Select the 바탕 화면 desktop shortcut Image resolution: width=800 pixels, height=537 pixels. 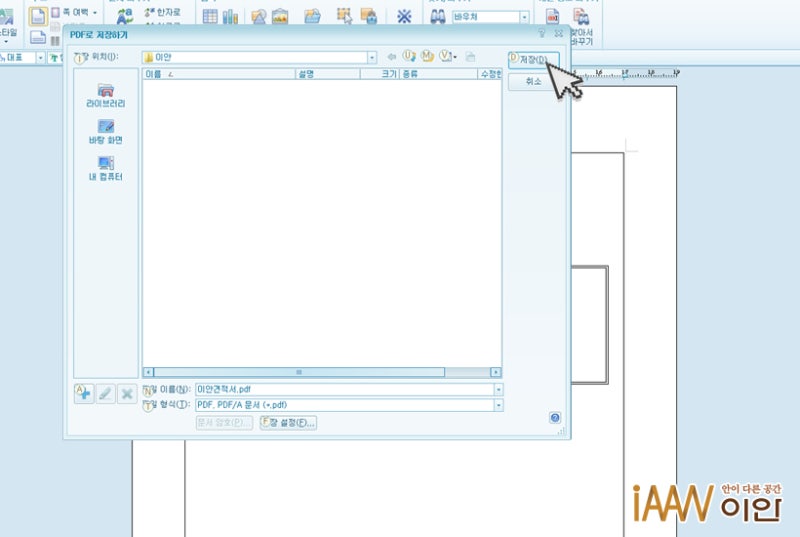tap(106, 132)
